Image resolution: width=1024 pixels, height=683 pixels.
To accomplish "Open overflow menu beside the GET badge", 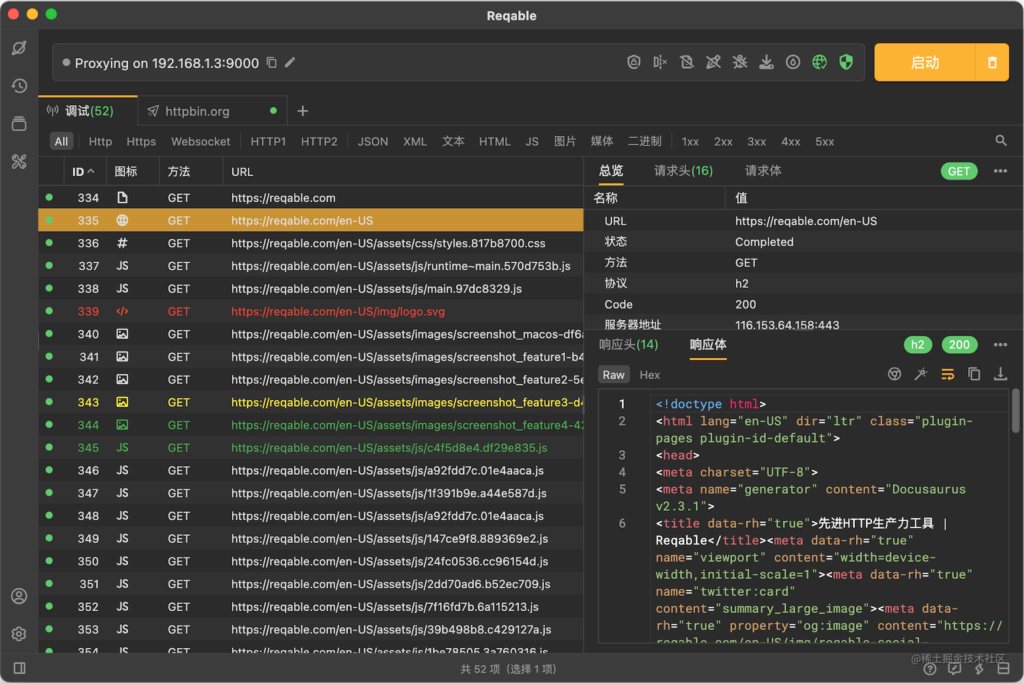I will [x=1000, y=171].
